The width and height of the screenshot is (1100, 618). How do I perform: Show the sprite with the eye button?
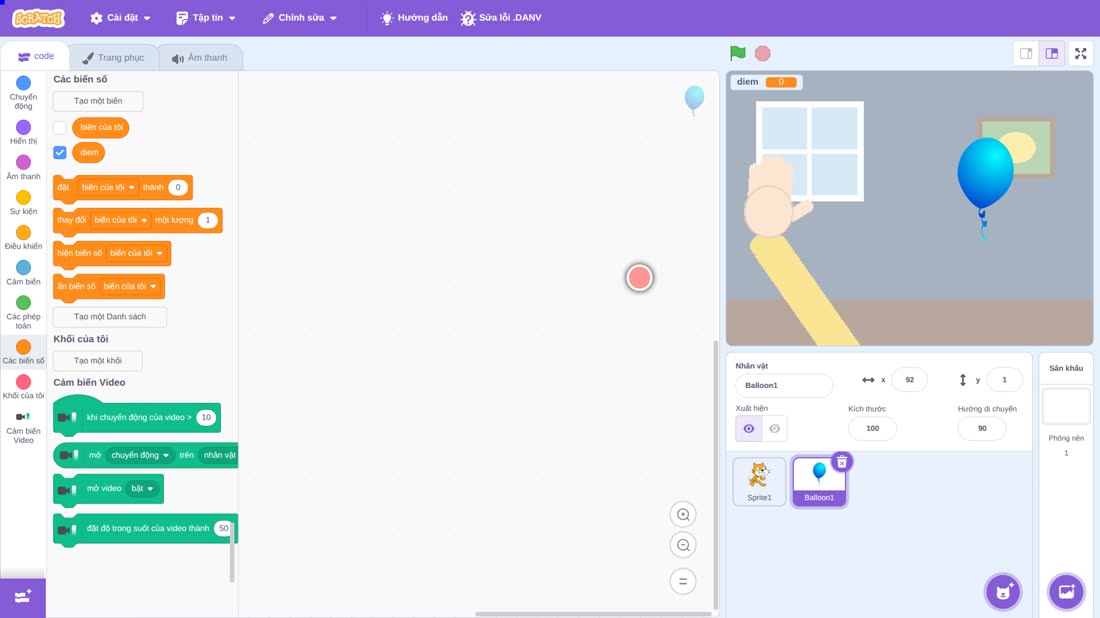pos(749,429)
